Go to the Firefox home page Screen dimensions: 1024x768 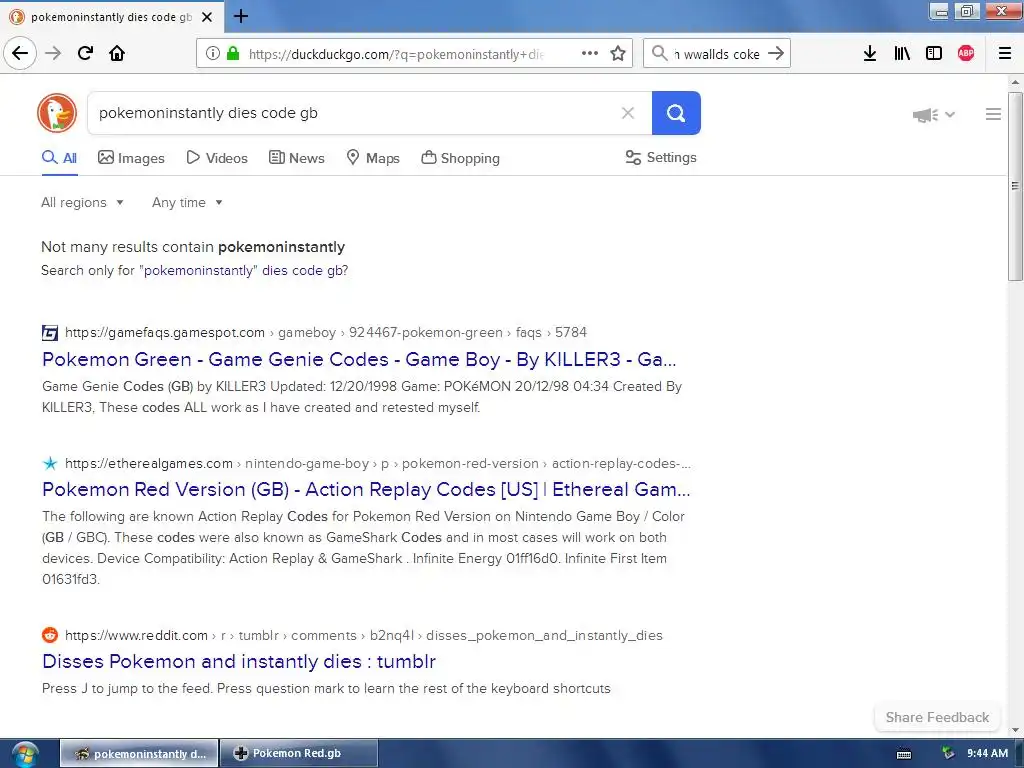coord(117,53)
